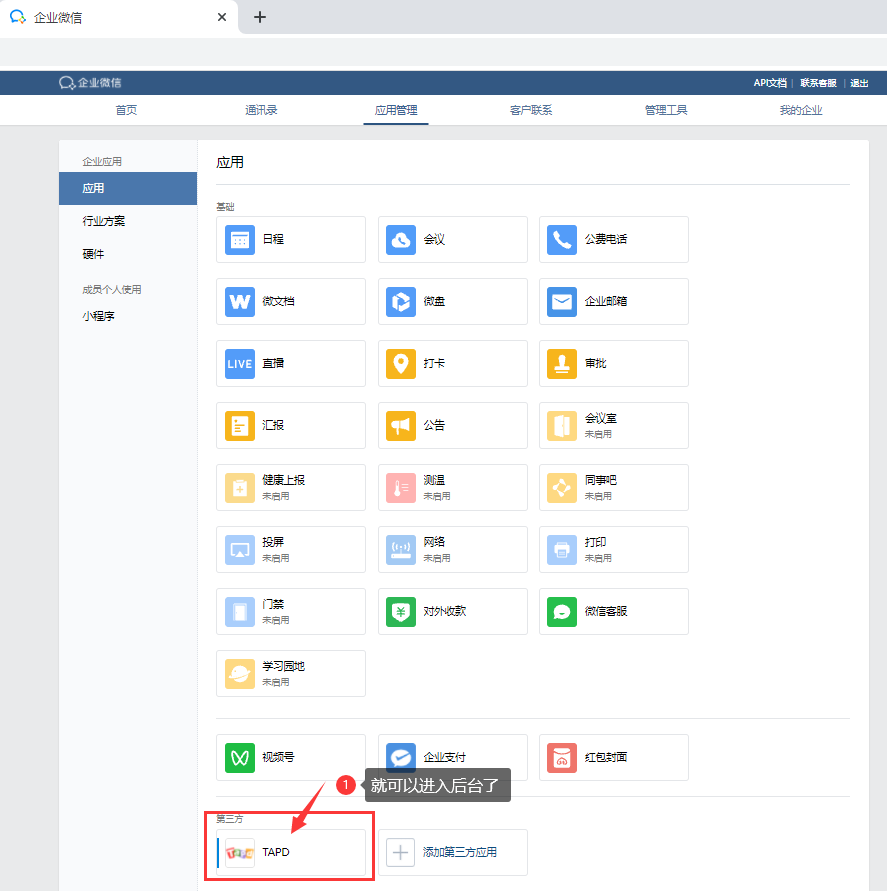Click the 微信客服 customer service icon

tap(613, 611)
